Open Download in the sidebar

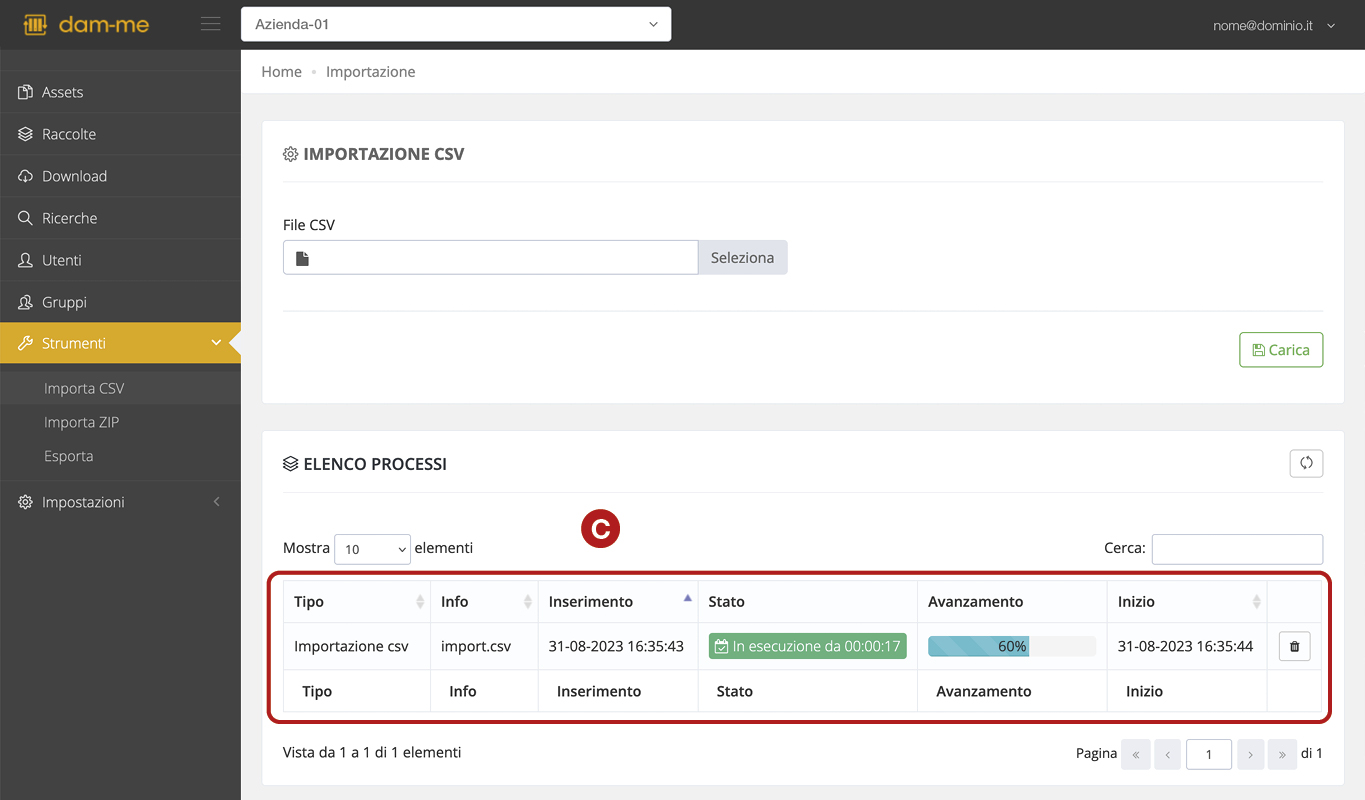point(120,176)
